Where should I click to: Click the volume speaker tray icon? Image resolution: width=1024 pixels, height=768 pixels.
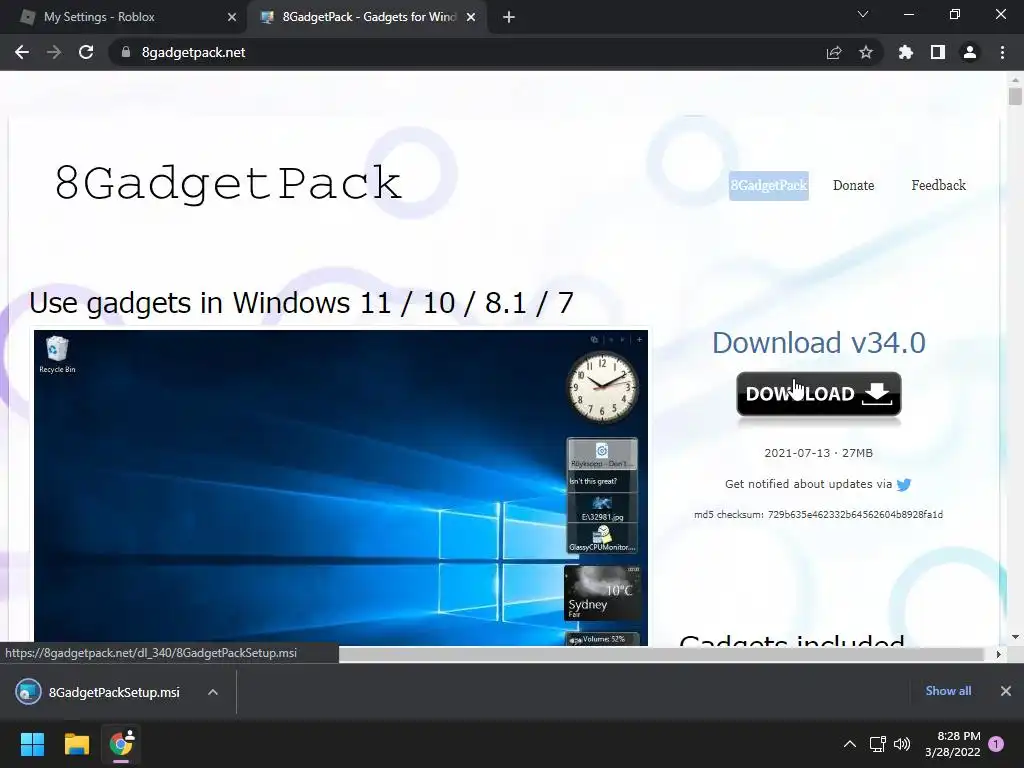pyautogui.click(x=902, y=744)
